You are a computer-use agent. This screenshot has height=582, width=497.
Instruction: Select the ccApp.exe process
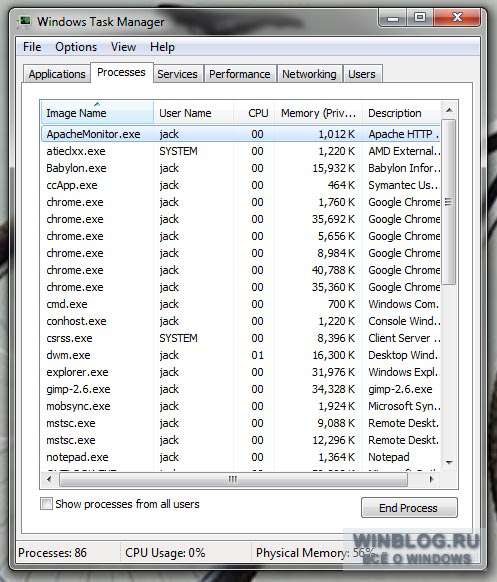pyautogui.click(x=241, y=185)
